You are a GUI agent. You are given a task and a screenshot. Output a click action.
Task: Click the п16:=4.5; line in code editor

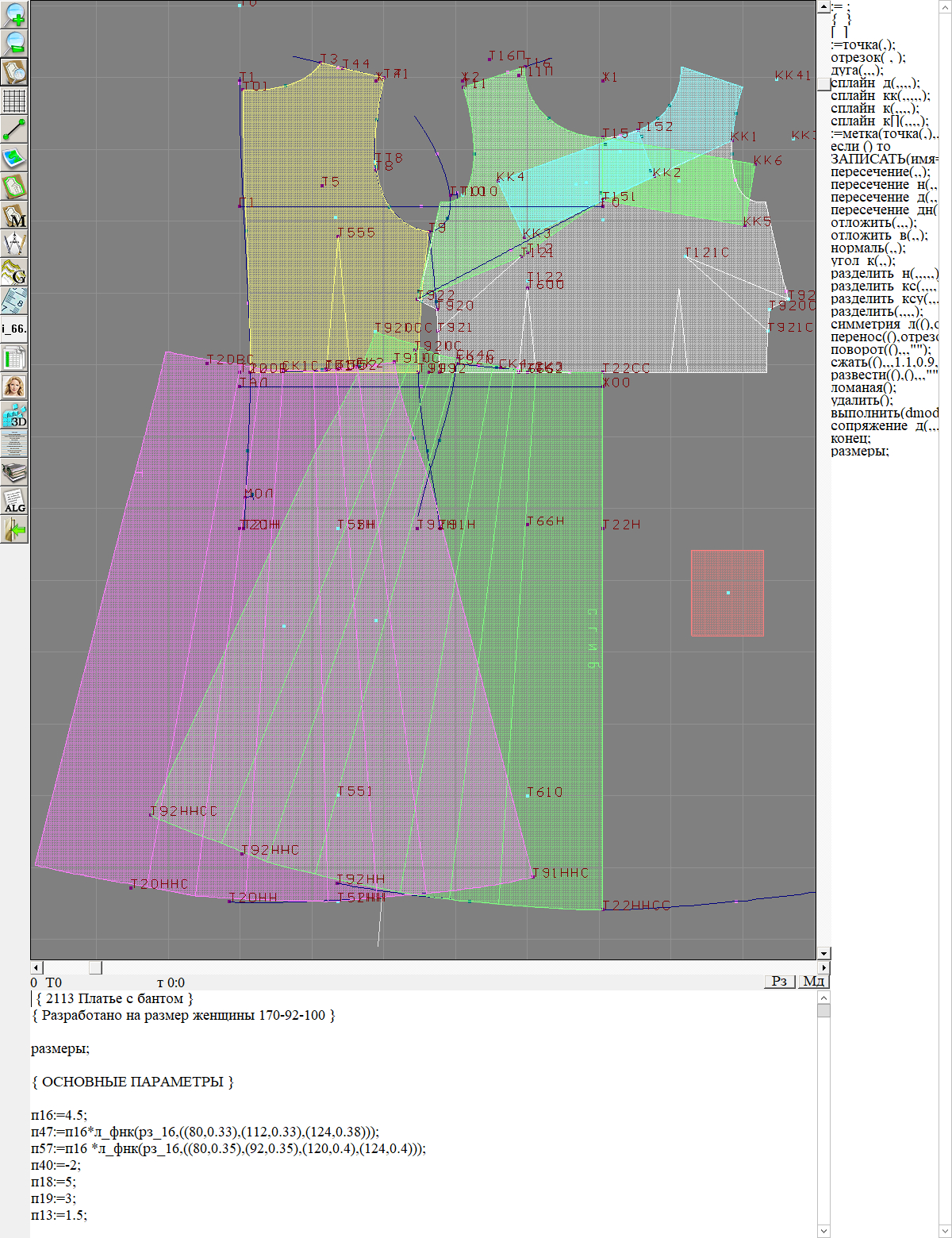coord(59,1115)
